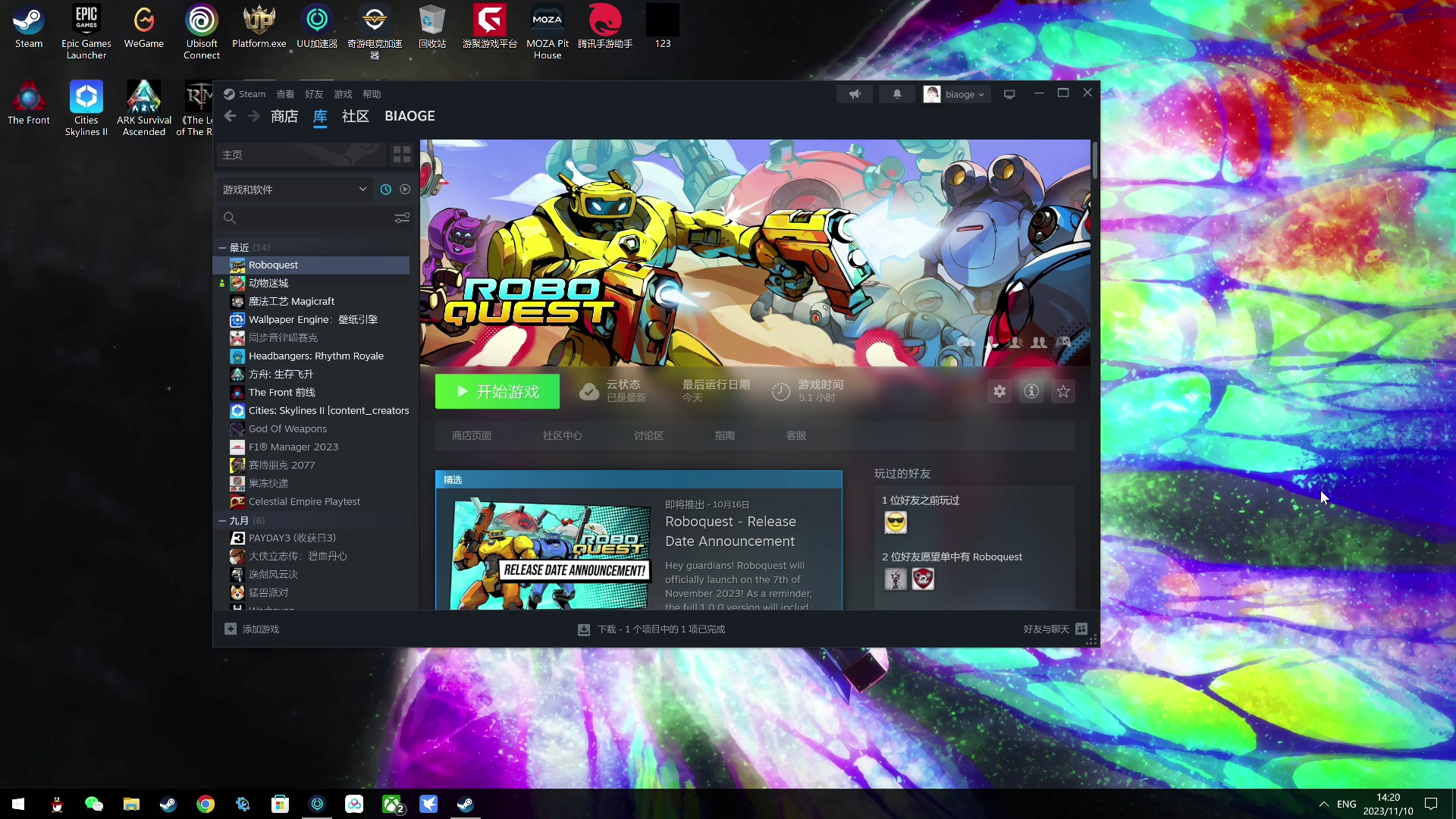
Task: Open the Steam notifications bell
Action: pyautogui.click(x=897, y=94)
